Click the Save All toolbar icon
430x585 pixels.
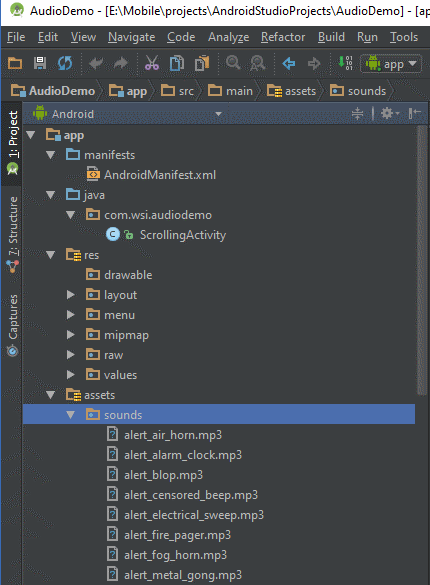click(40, 63)
